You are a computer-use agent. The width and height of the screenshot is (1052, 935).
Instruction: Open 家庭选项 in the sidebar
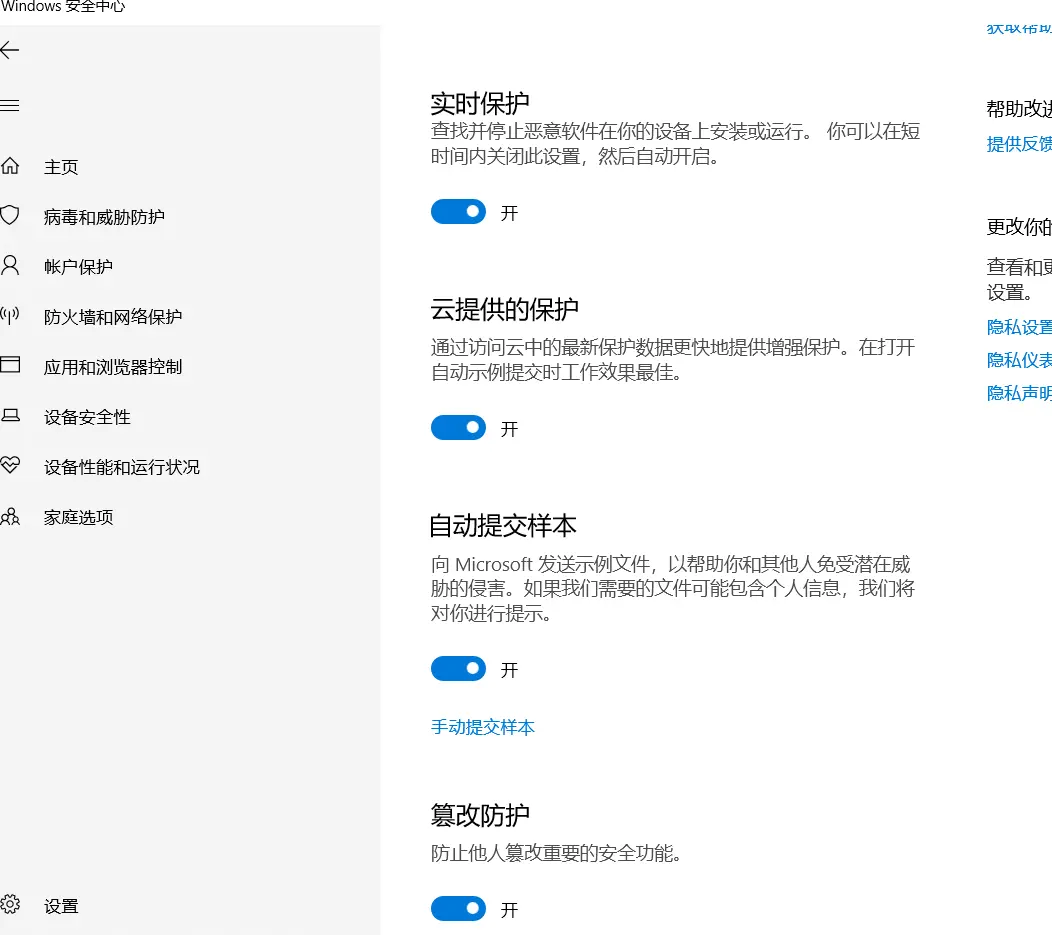pos(78,517)
